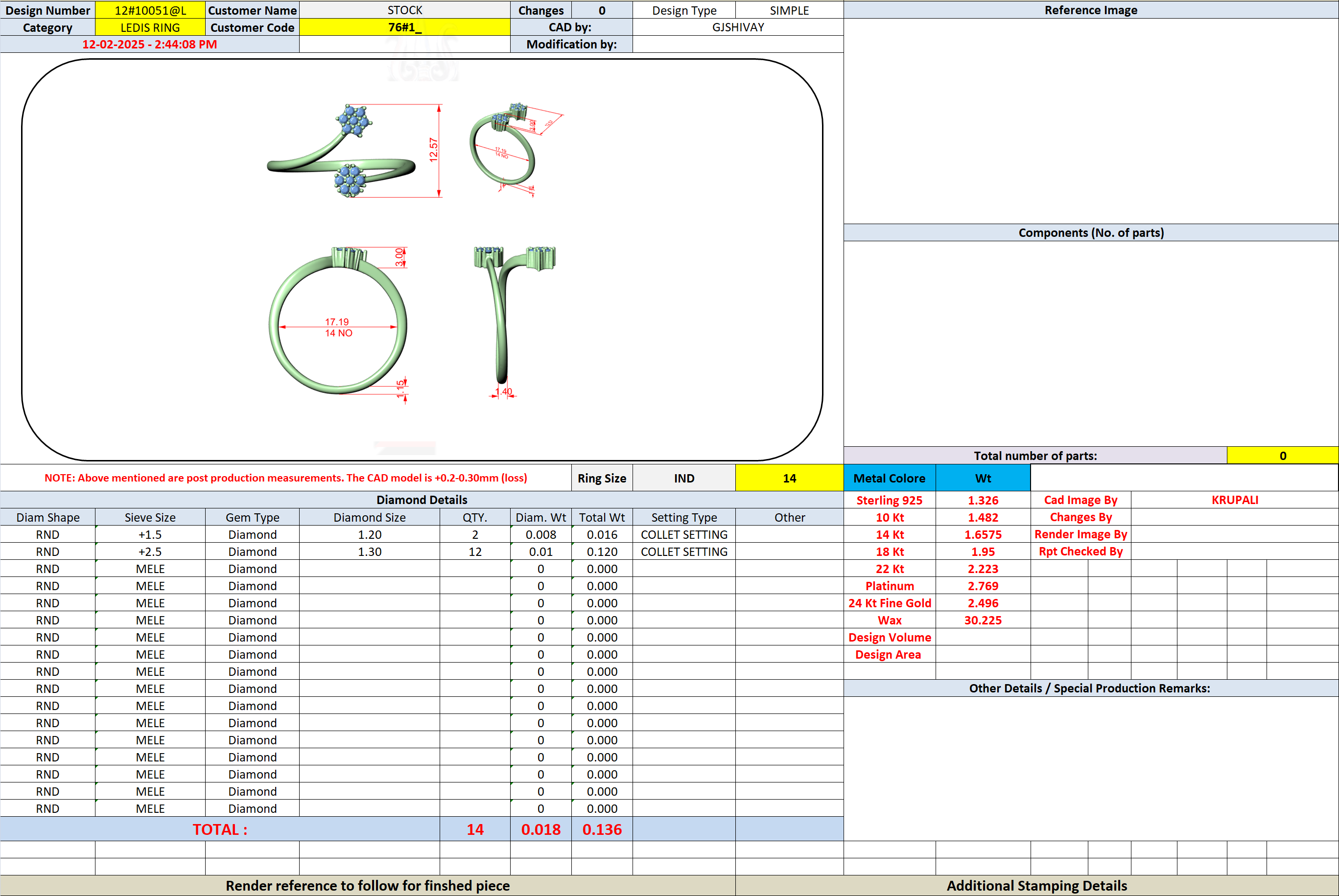Select the diamond size 1.20 cell
The image size is (1339, 896).
coord(369,534)
